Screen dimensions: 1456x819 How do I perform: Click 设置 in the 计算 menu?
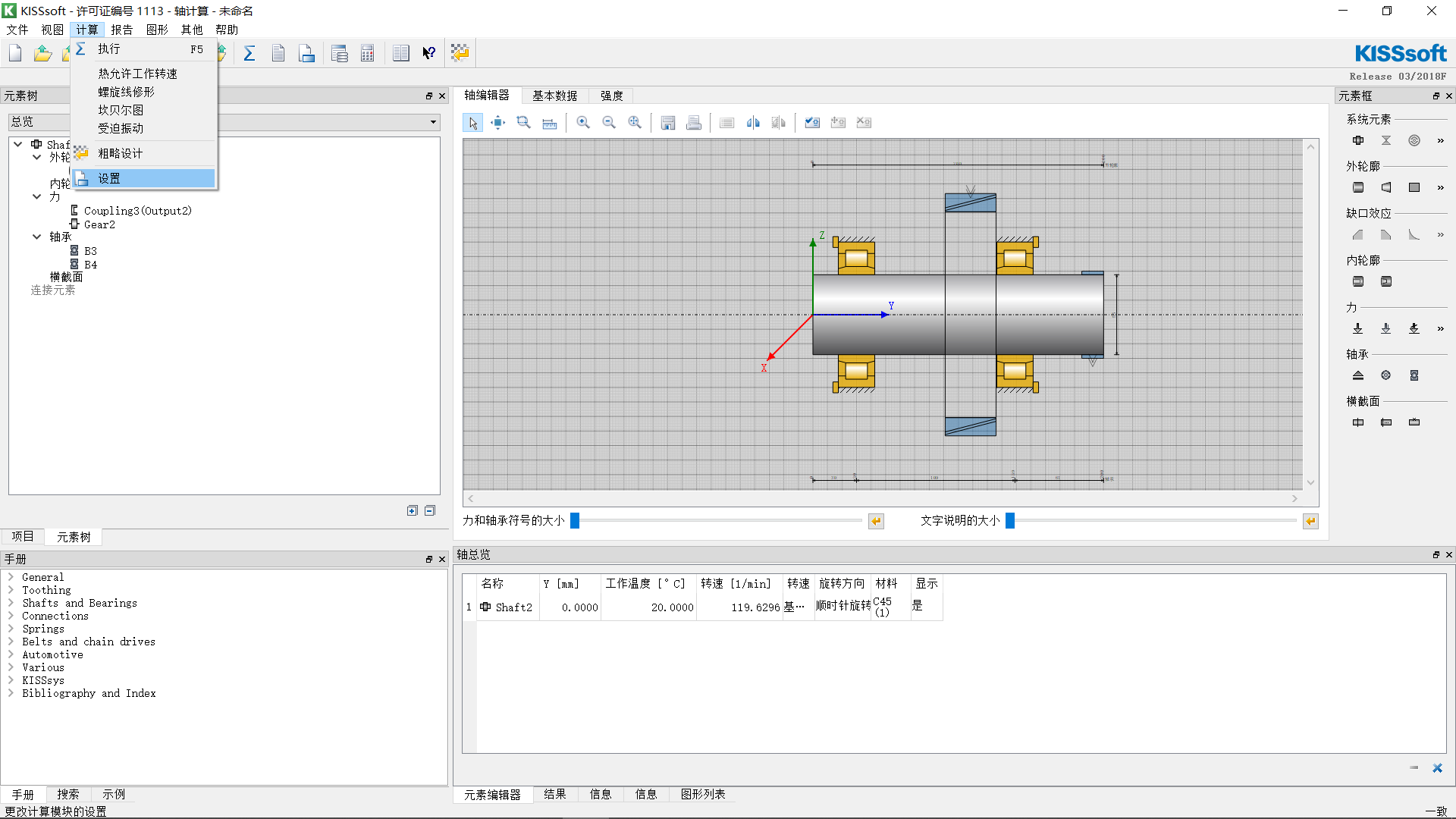click(144, 178)
